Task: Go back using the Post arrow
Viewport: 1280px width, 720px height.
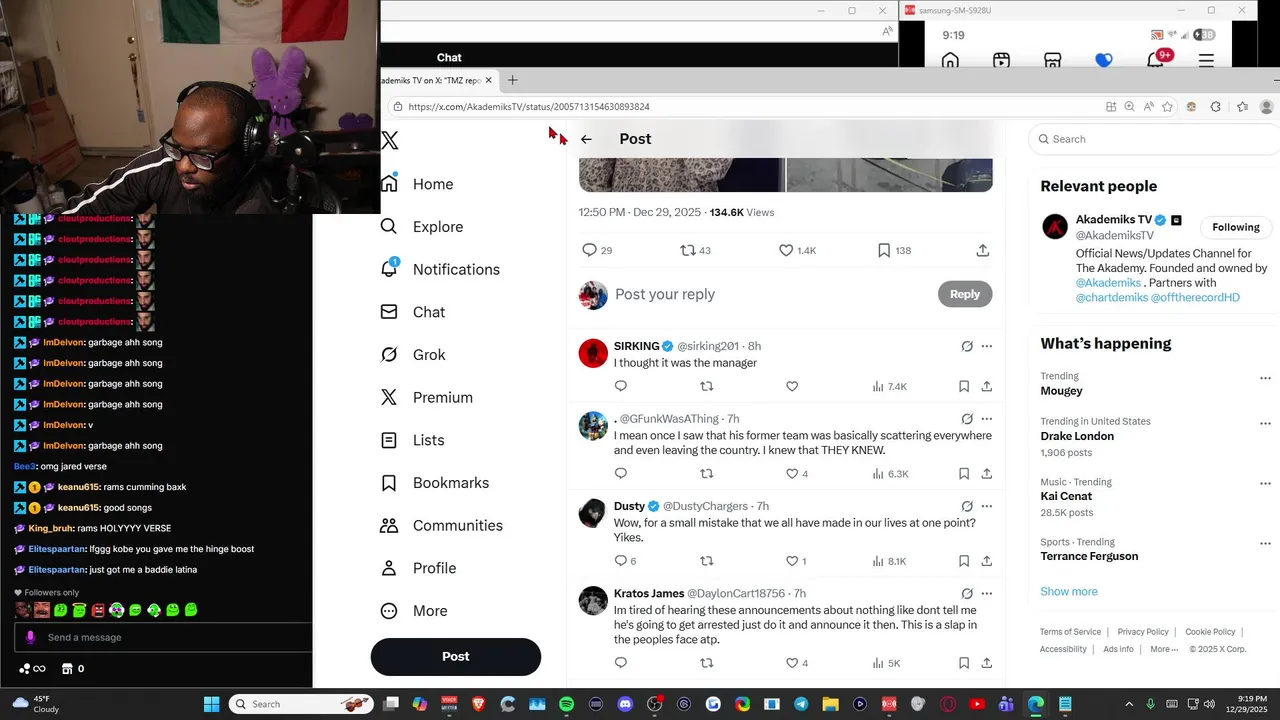Action: (586, 139)
